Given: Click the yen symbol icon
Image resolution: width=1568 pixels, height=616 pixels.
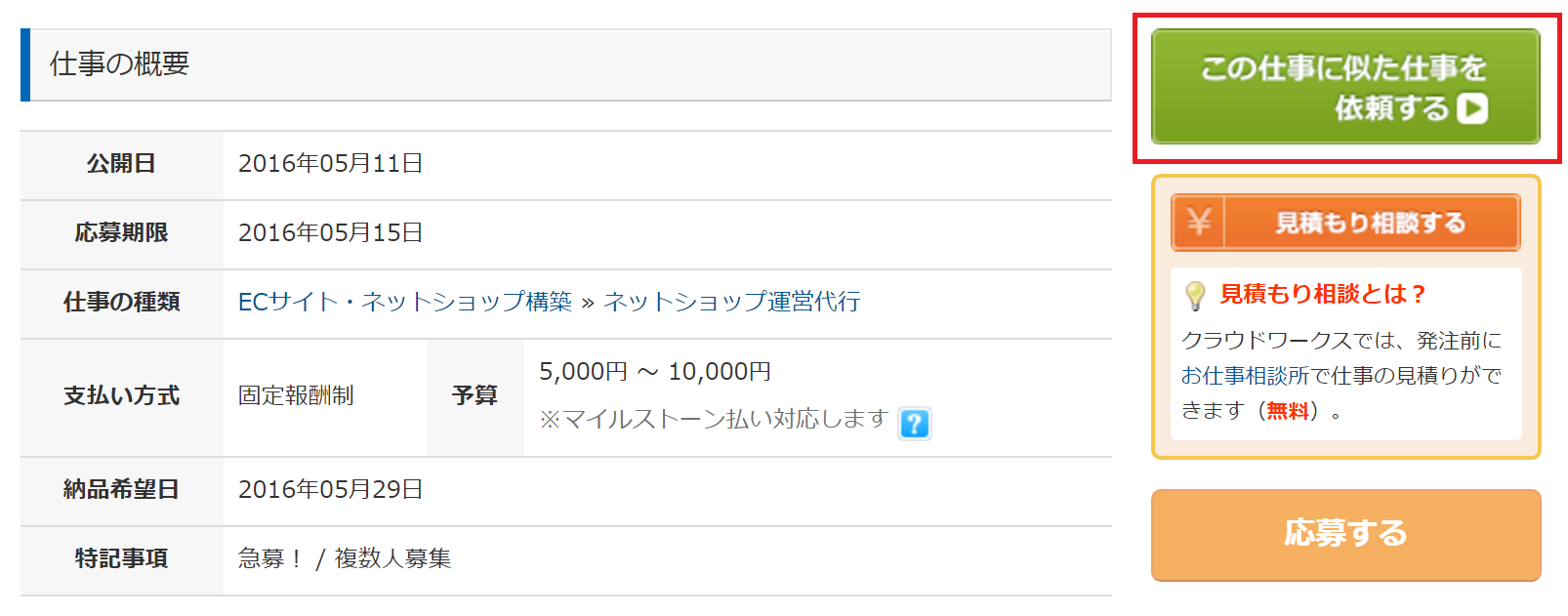Looking at the screenshot, I should point(1199,223).
